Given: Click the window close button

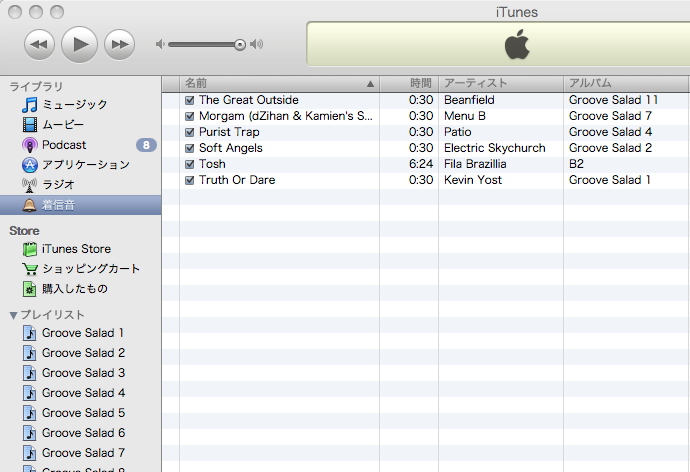Looking at the screenshot, I should [x=15, y=12].
